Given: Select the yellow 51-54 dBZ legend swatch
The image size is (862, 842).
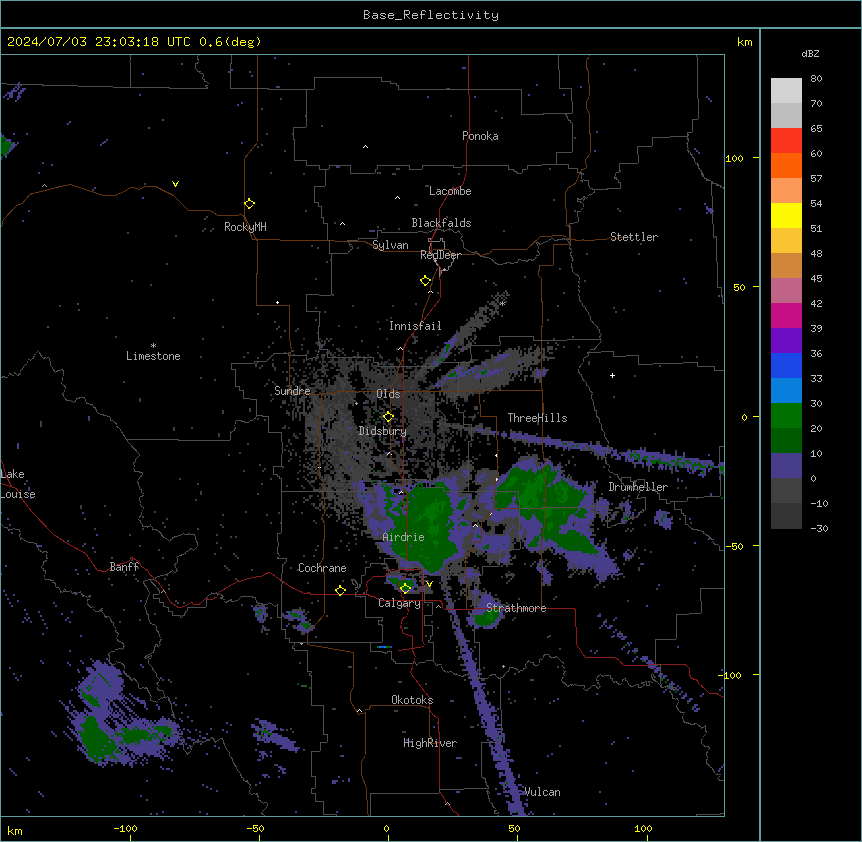Looking at the screenshot, I should (x=786, y=215).
